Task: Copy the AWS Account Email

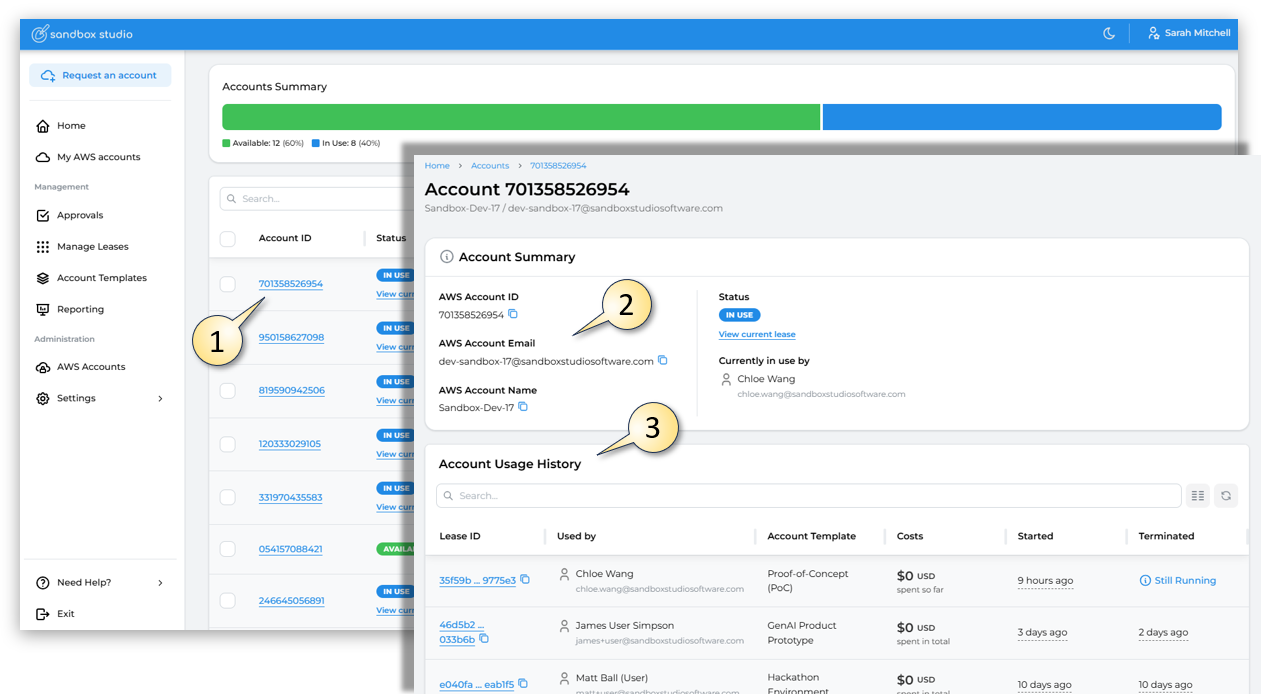Action: point(662,361)
